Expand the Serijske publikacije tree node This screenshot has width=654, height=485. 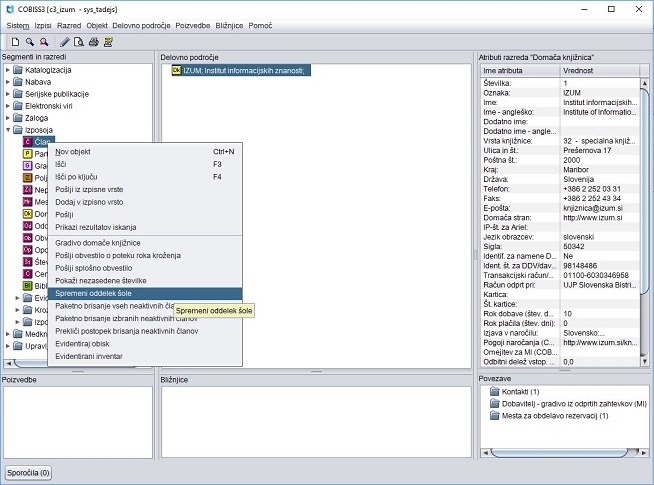(8, 94)
